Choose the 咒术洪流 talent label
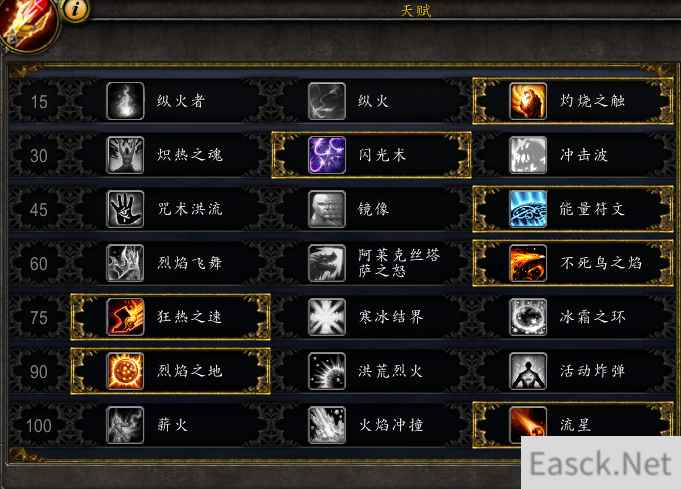 (190, 209)
